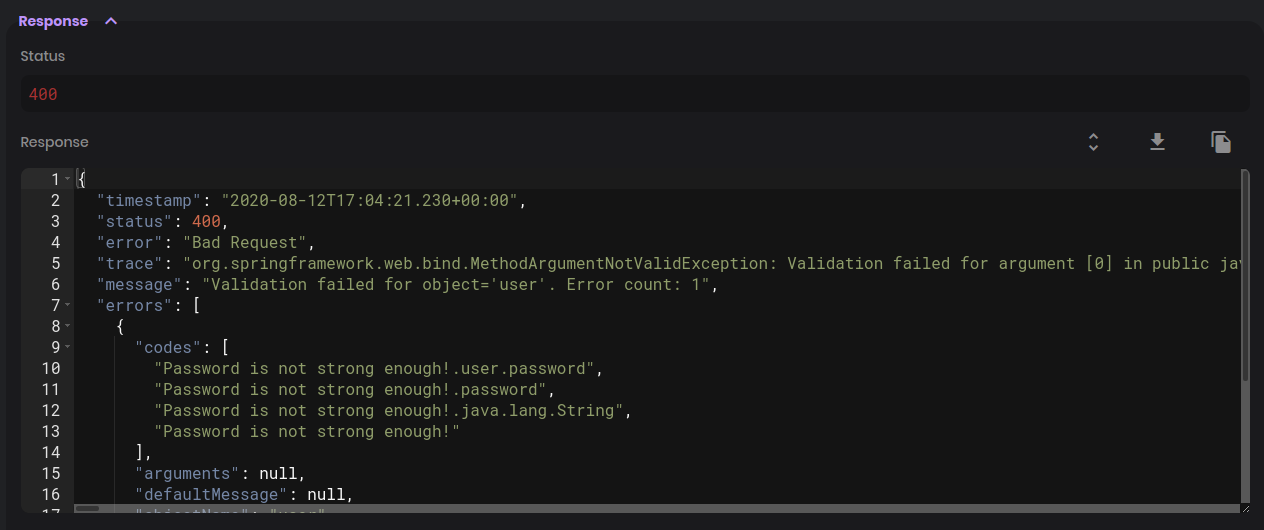Click the vertical scrollbar of the response
The height and width of the screenshot is (530, 1264).
1245,275
